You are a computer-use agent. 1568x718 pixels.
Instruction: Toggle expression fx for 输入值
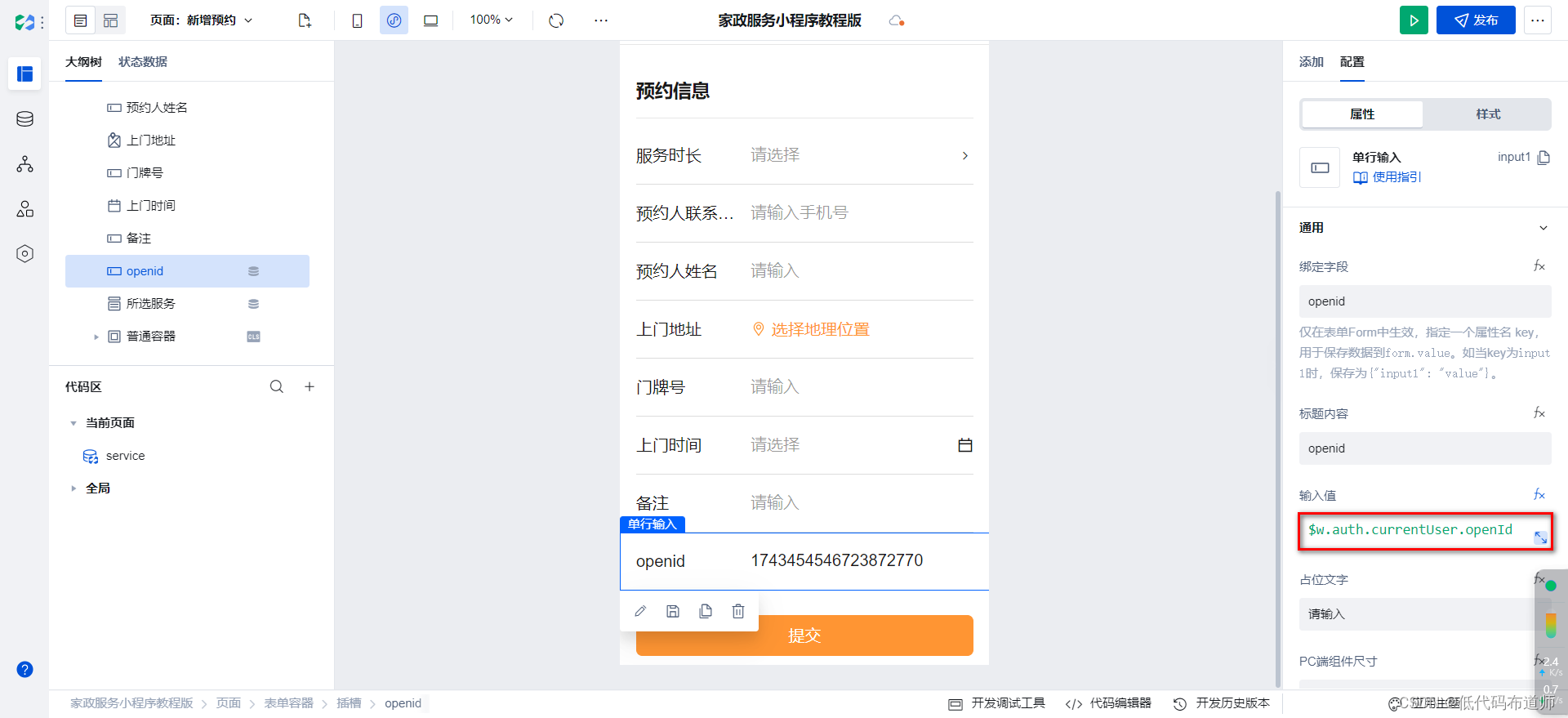(1539, 495)
